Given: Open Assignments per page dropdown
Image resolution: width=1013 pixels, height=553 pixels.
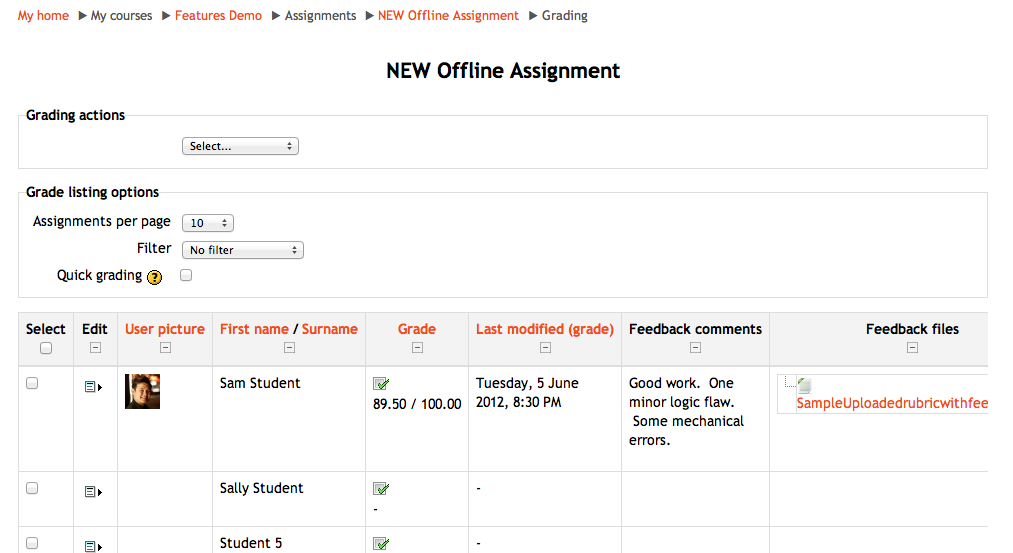Looking at the screenshot, I should click(208, 223).
